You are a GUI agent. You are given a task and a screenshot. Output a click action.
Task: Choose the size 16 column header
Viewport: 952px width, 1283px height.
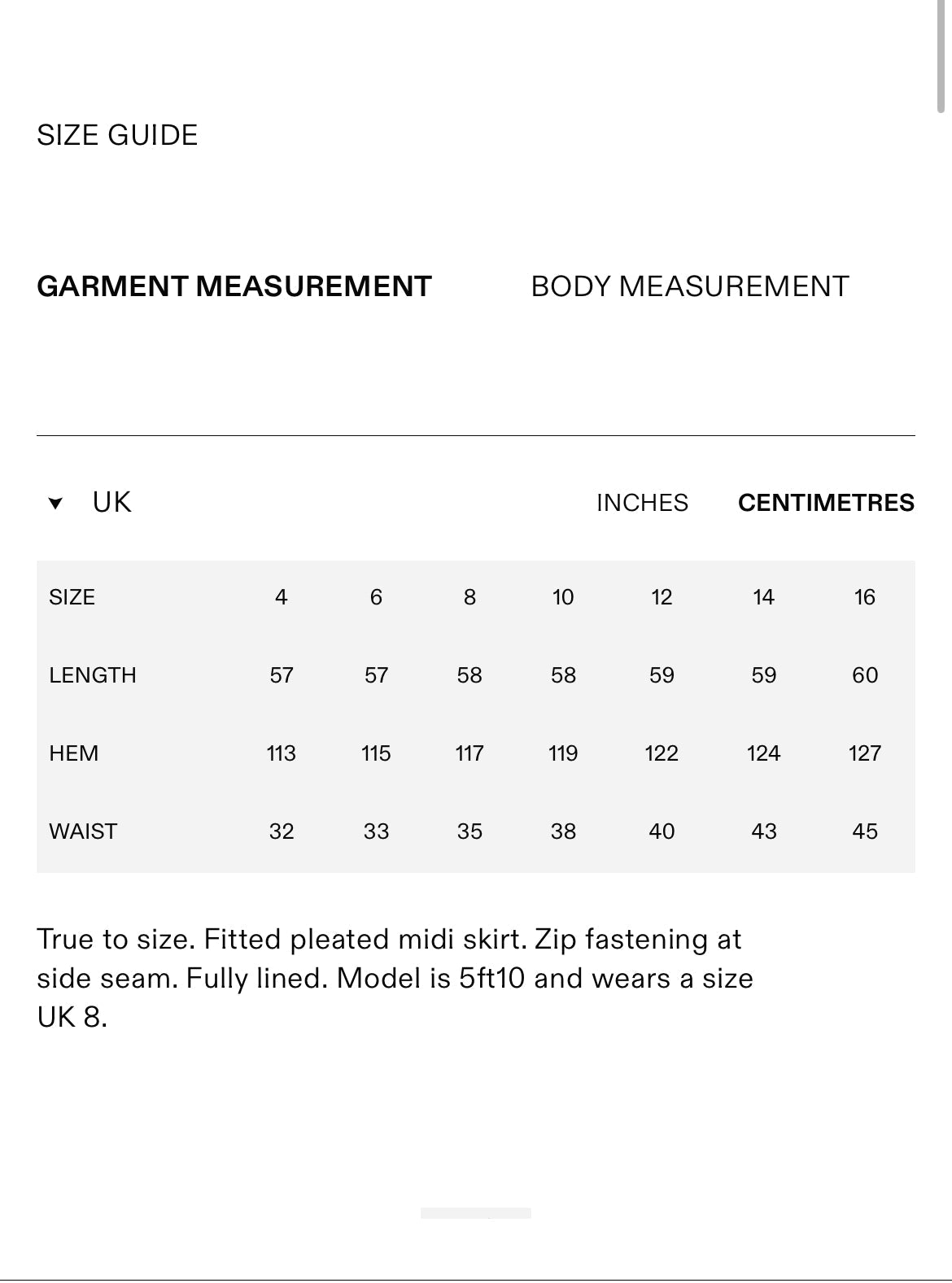(x=864, y=597)
